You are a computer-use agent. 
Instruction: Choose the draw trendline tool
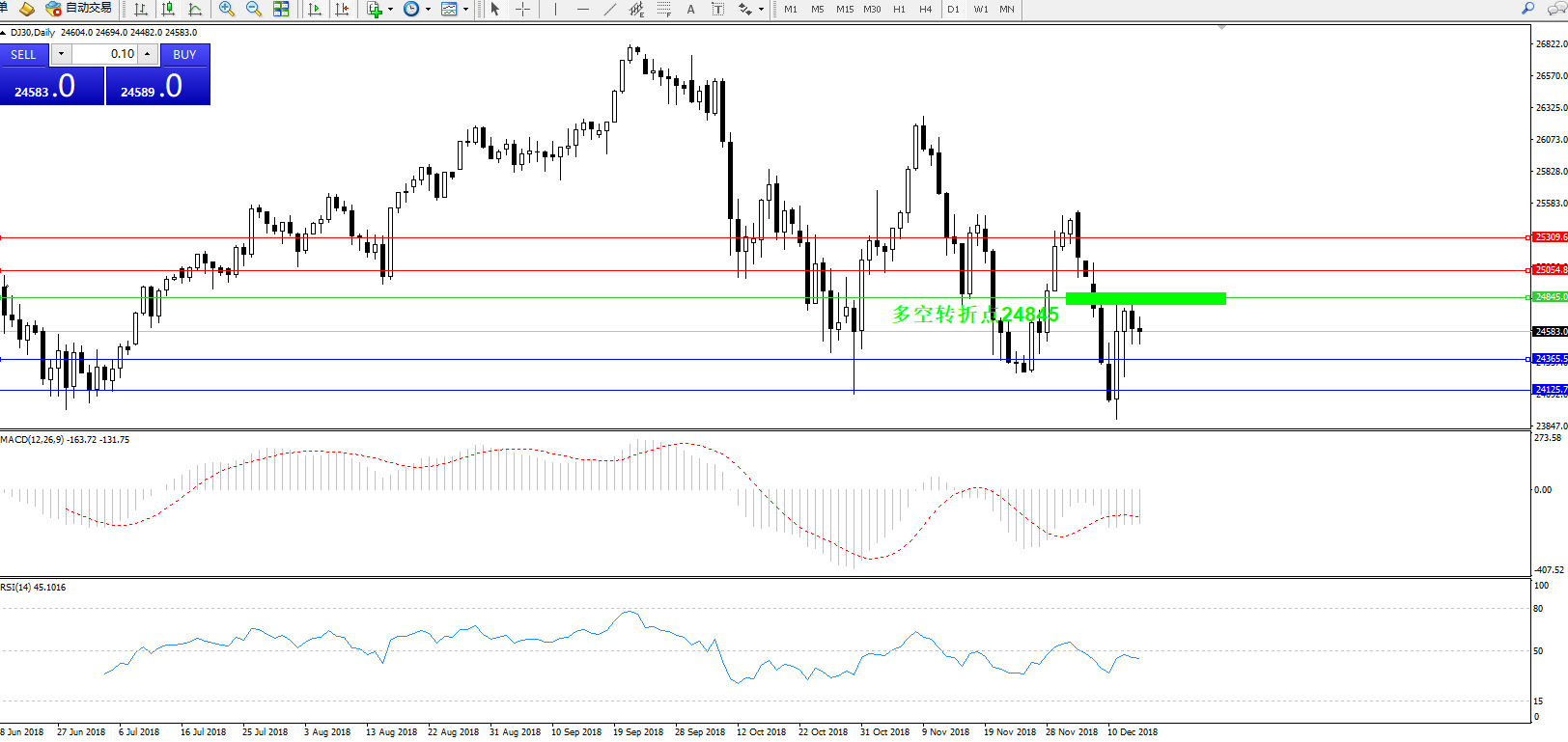point(609,9)
